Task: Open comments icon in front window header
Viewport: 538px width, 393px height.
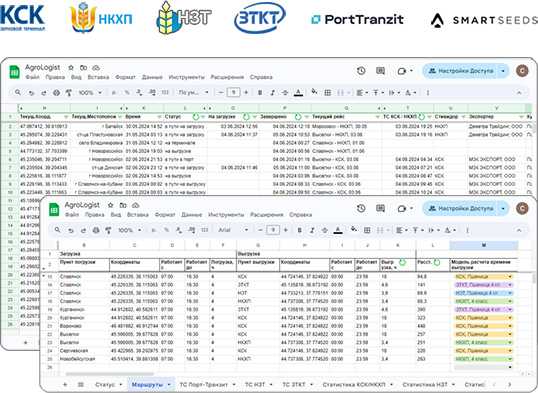Action: pyautogui.click(x=381, y=208)
